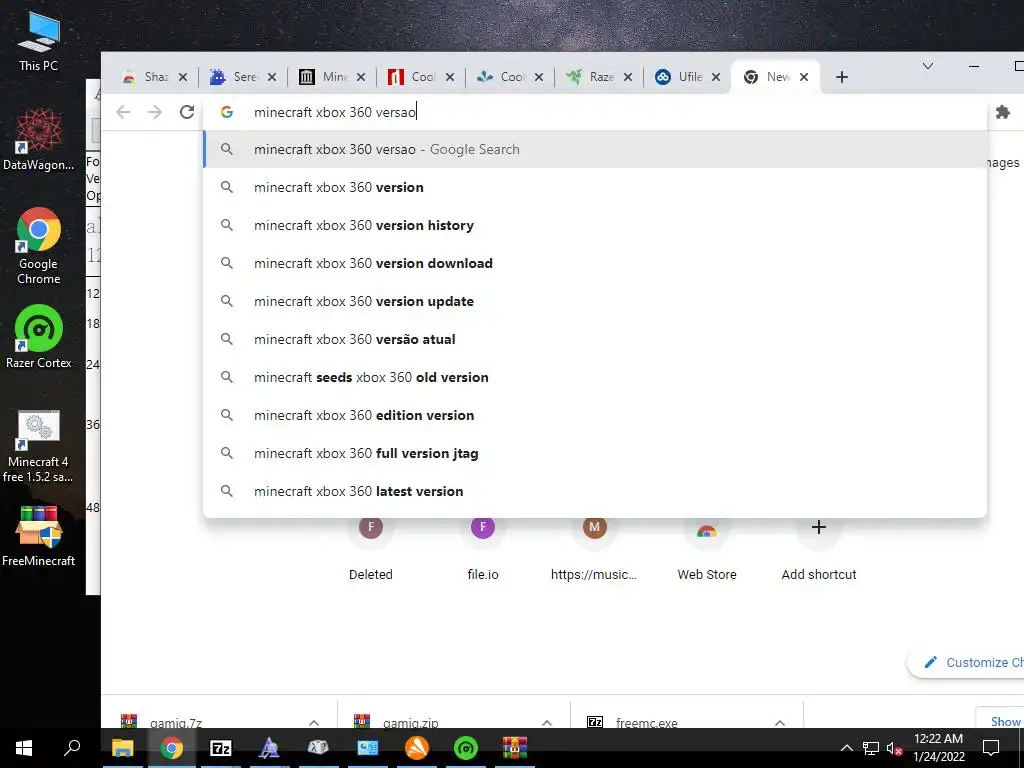Launch Google Chrome desktop shortcut
Screen dimensions: 1024x768
(39, 246)
